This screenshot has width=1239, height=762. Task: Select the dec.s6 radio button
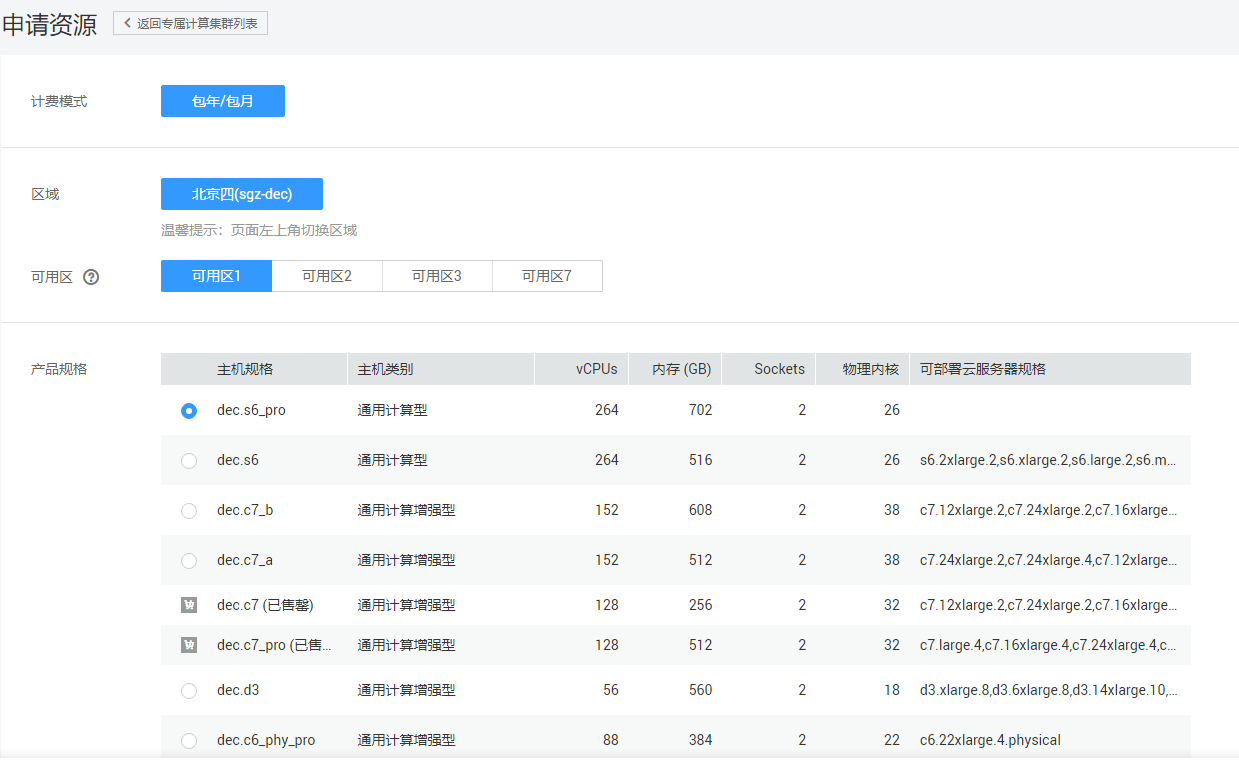(189, 461)
